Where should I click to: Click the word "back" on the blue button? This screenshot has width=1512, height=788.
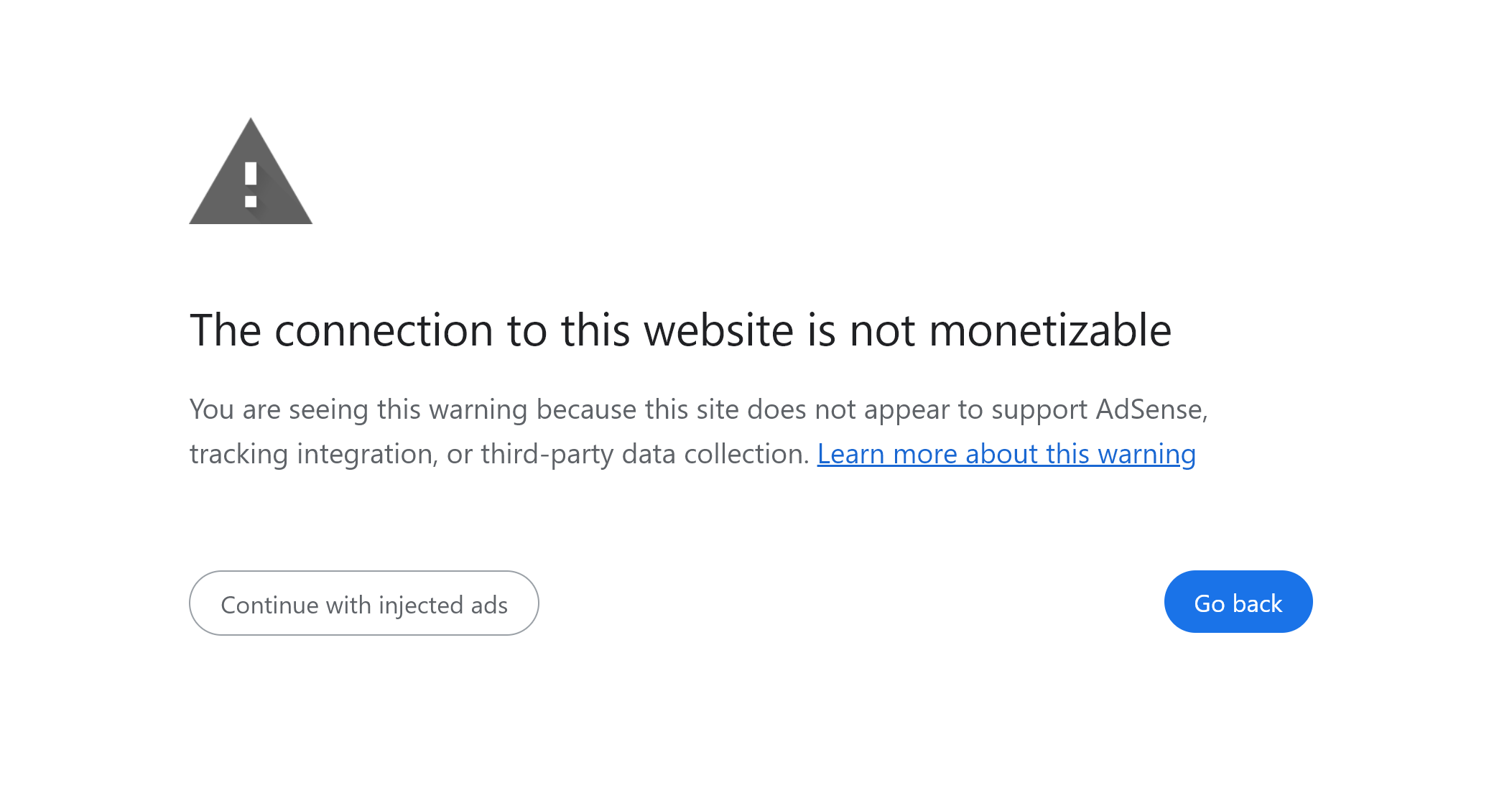pyautogui.click(x=1258, y=603)
